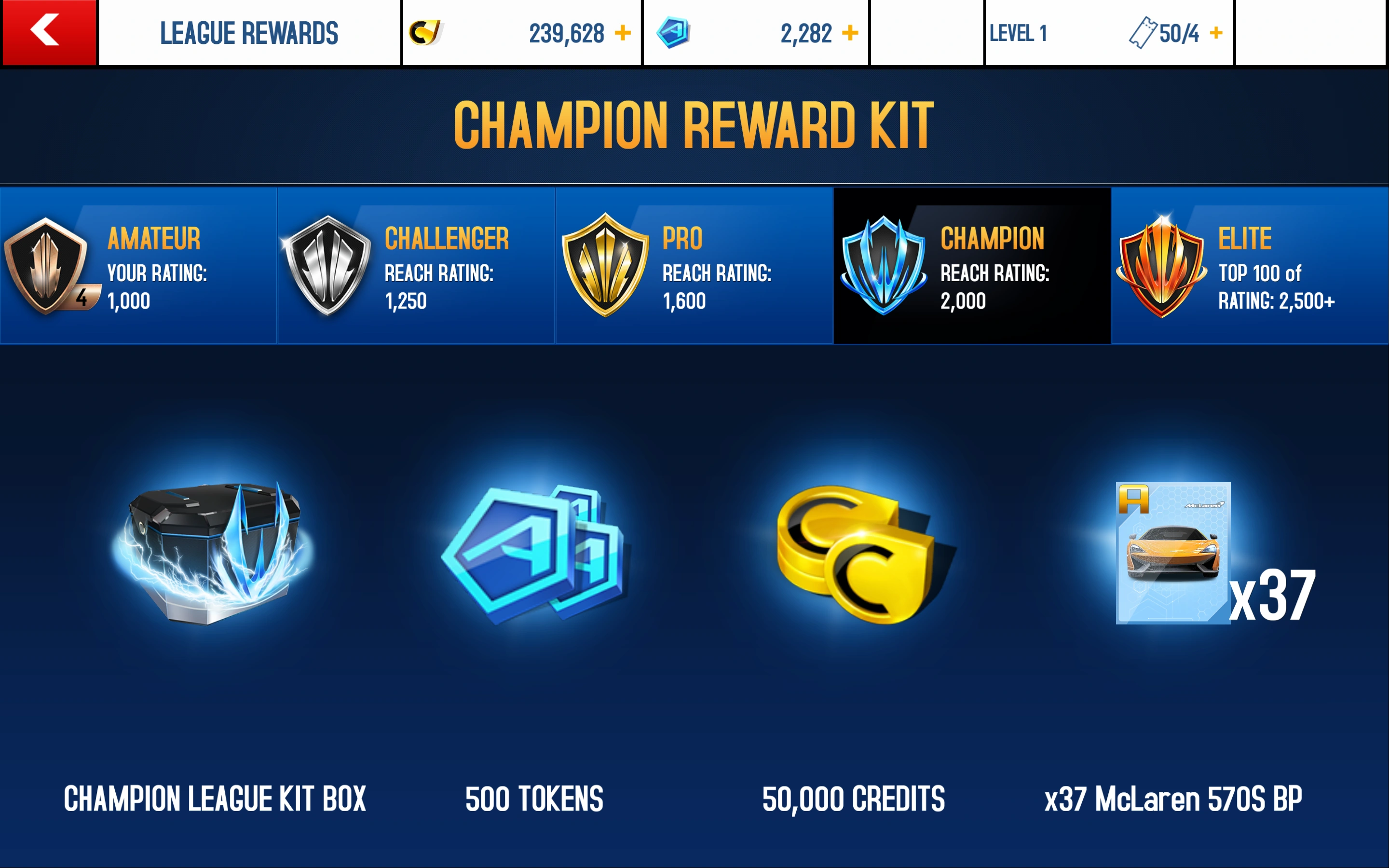The image size is (1389, 868).
Task: Switch to the Pro league tab
Action: click(694, 266)
